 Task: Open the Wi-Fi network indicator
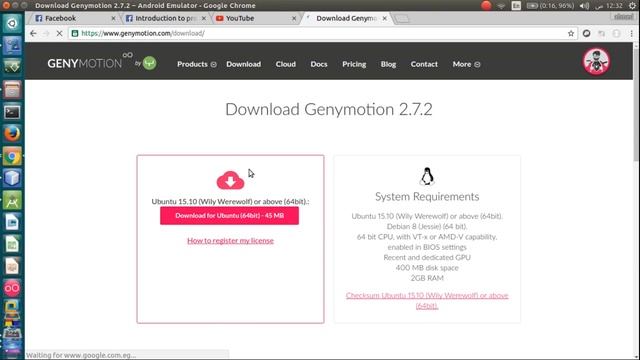501,6
